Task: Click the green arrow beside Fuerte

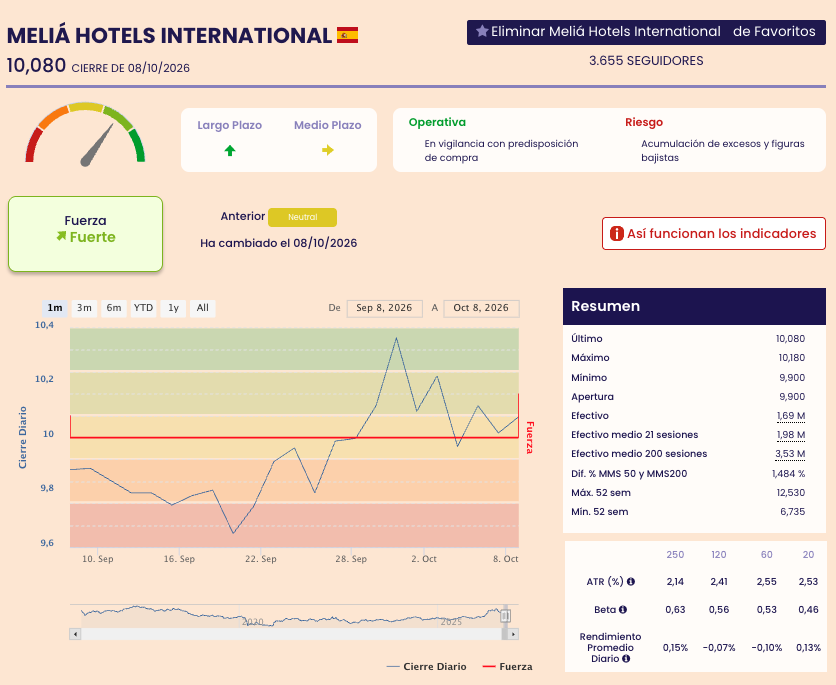Action: 62,236
